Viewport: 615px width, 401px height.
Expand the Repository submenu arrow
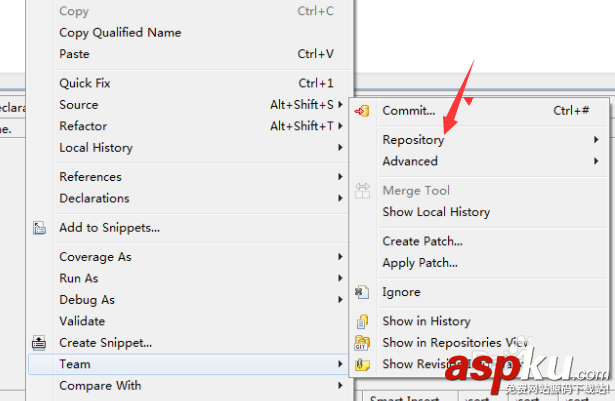click(x=596, y=139)
